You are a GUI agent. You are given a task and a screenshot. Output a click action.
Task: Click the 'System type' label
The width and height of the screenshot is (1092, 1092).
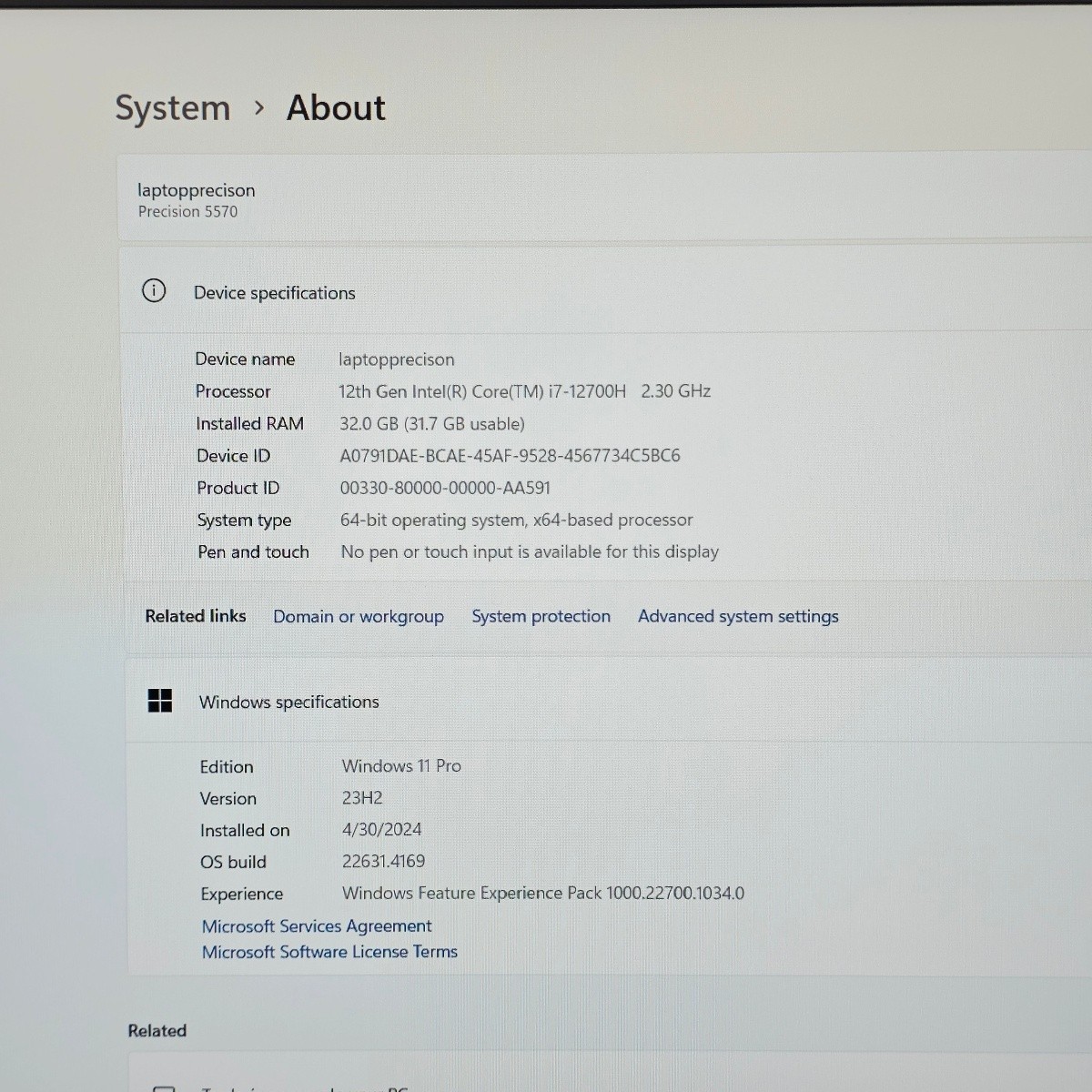click(244, 521)
